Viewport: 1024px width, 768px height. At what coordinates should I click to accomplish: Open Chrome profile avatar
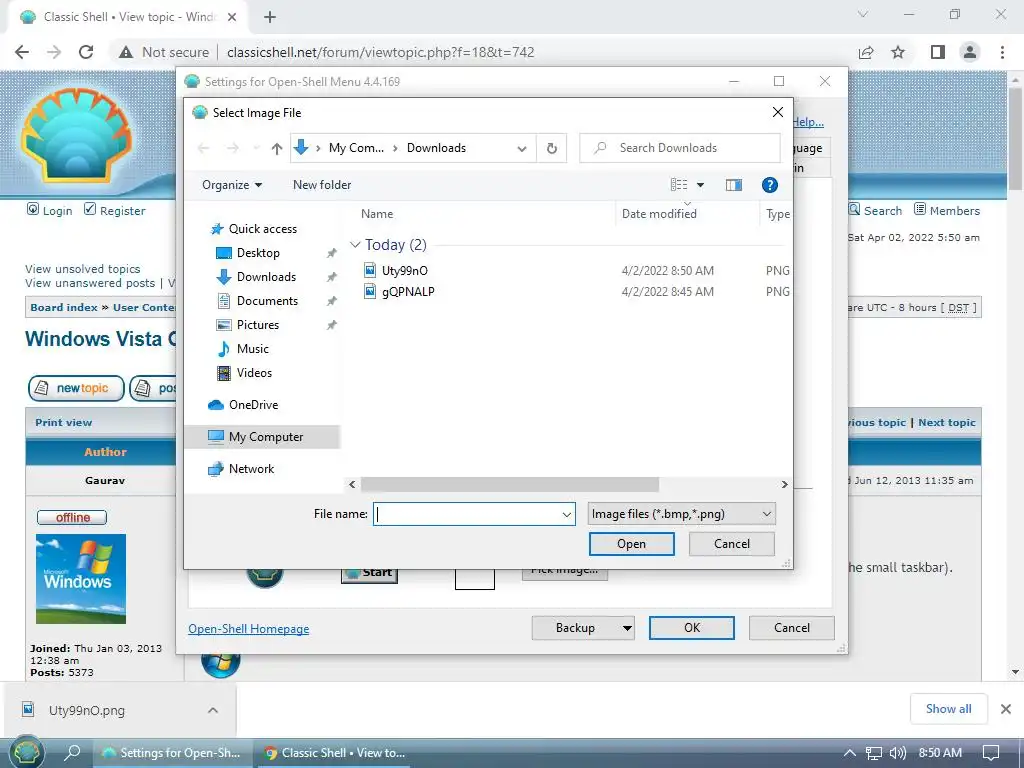(x=970, y=52)
